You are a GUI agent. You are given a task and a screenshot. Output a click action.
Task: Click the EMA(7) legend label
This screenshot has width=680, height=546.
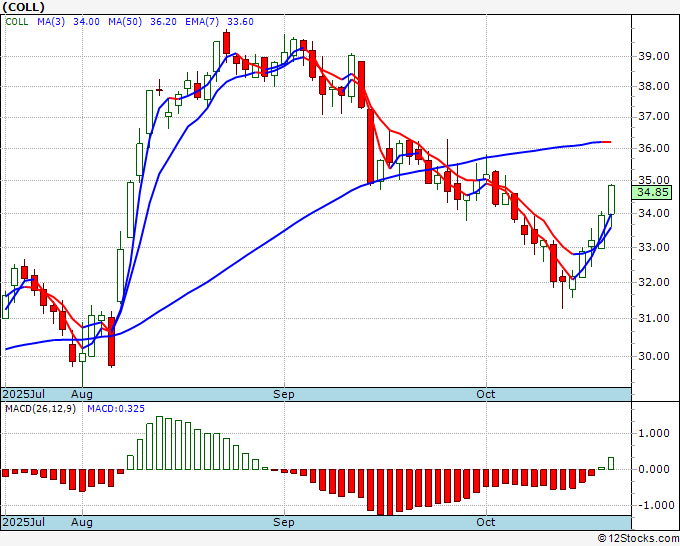coord(202,22)
